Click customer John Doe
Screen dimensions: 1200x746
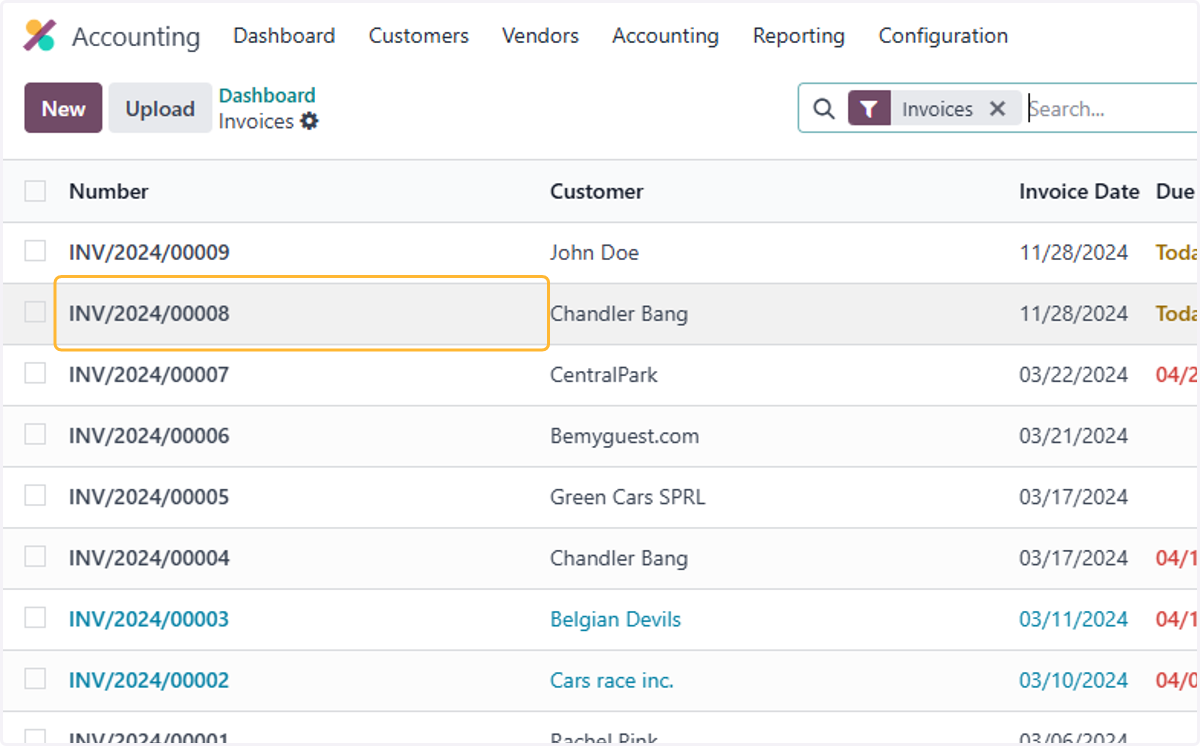click(594, 252)
